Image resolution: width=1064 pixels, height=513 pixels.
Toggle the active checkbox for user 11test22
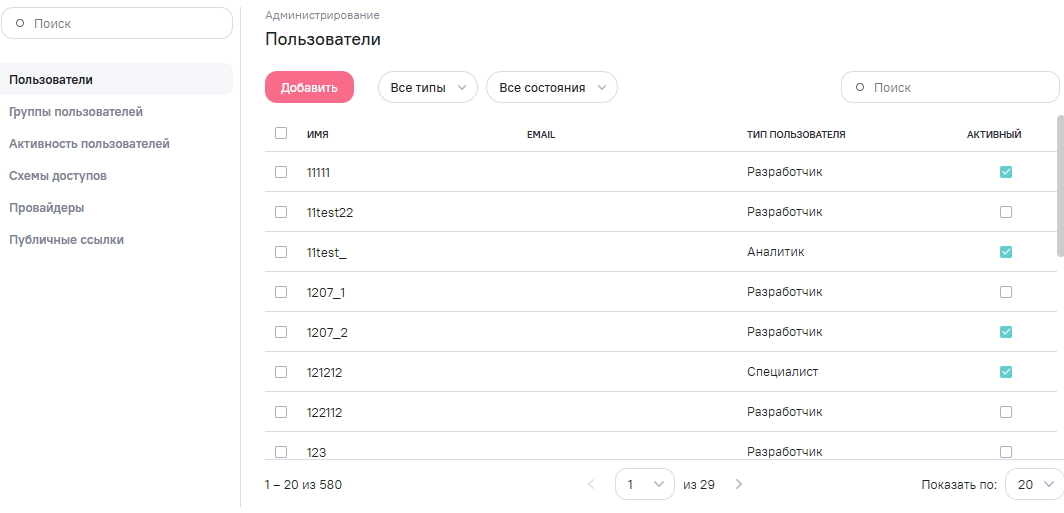pos(1006,212)
